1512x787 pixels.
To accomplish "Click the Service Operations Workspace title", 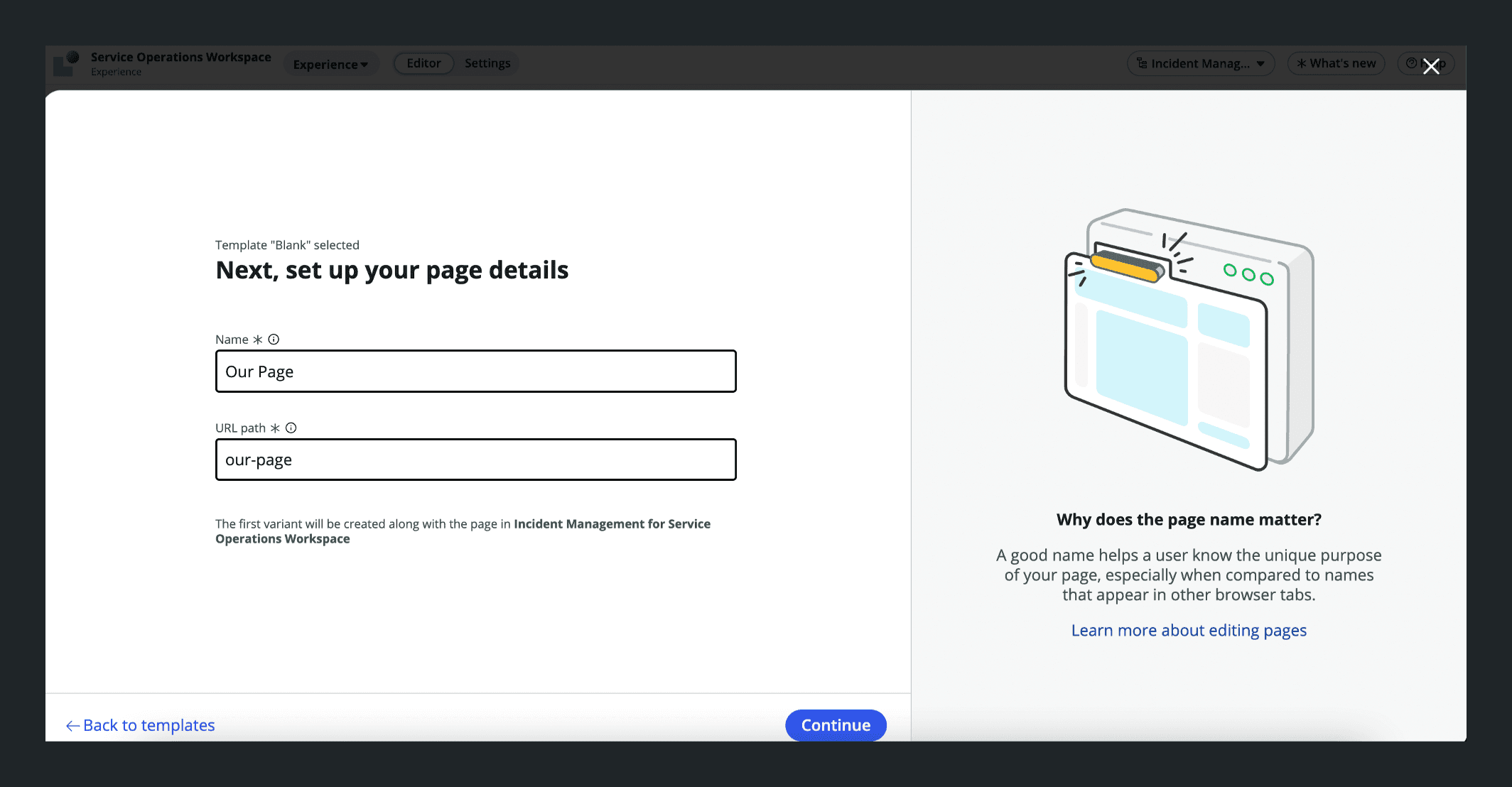I will tap(180, 57).
